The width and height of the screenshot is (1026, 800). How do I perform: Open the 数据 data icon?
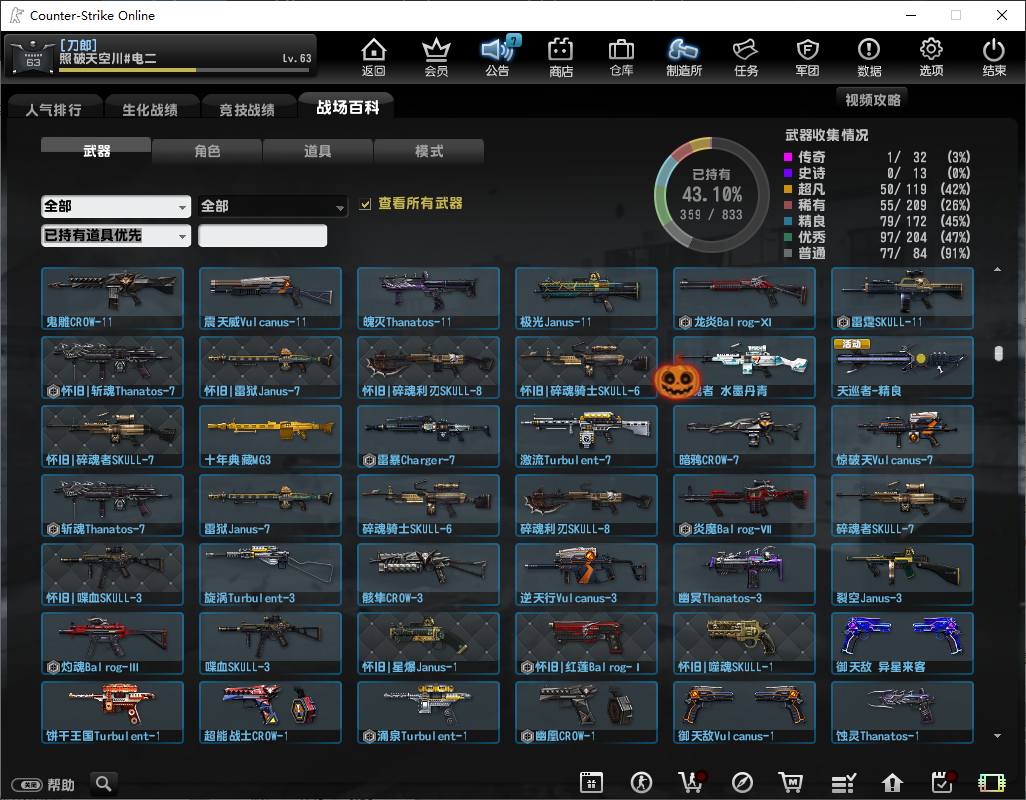869,57
